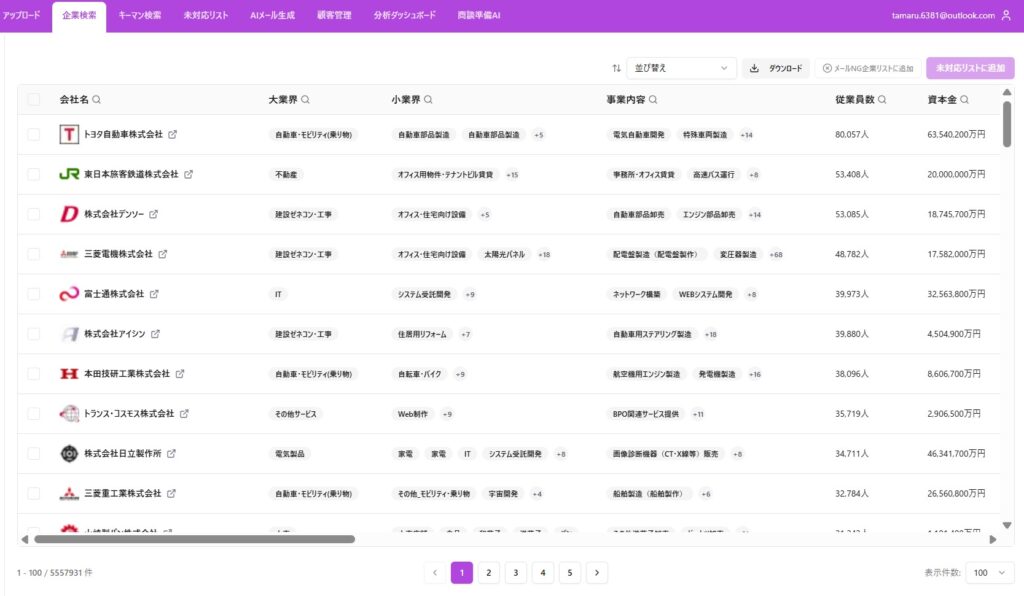Expand +16 more 事業内容 tags for 本田技研工業
1024x596 pixels.
pyautogui.click(x=755, y=374)
